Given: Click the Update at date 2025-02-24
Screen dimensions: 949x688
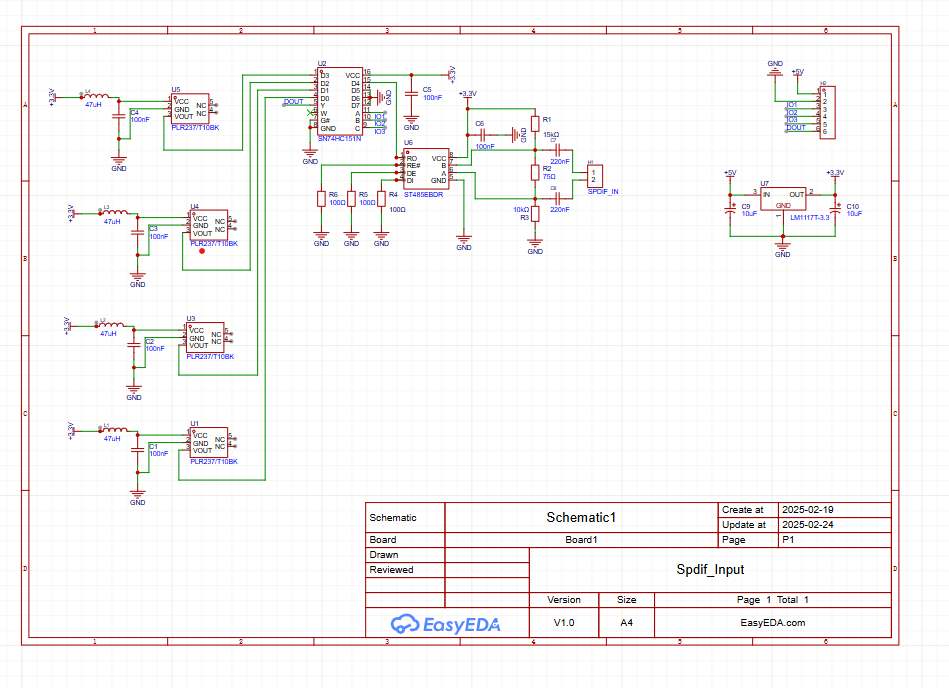Looking at the screenshot, I should click(808, 525).
